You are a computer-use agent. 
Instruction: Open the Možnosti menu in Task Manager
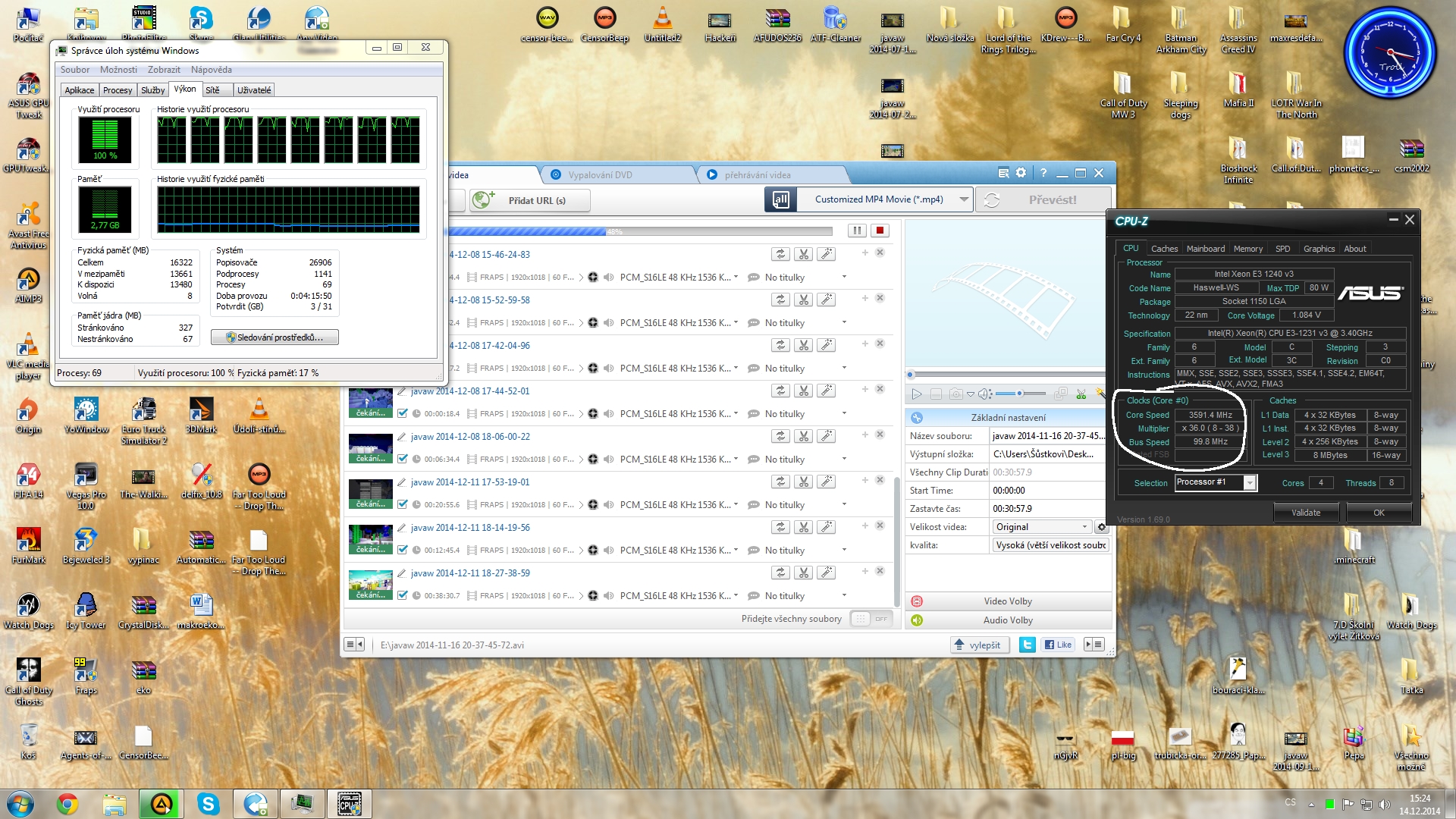(x=118, y=70)
